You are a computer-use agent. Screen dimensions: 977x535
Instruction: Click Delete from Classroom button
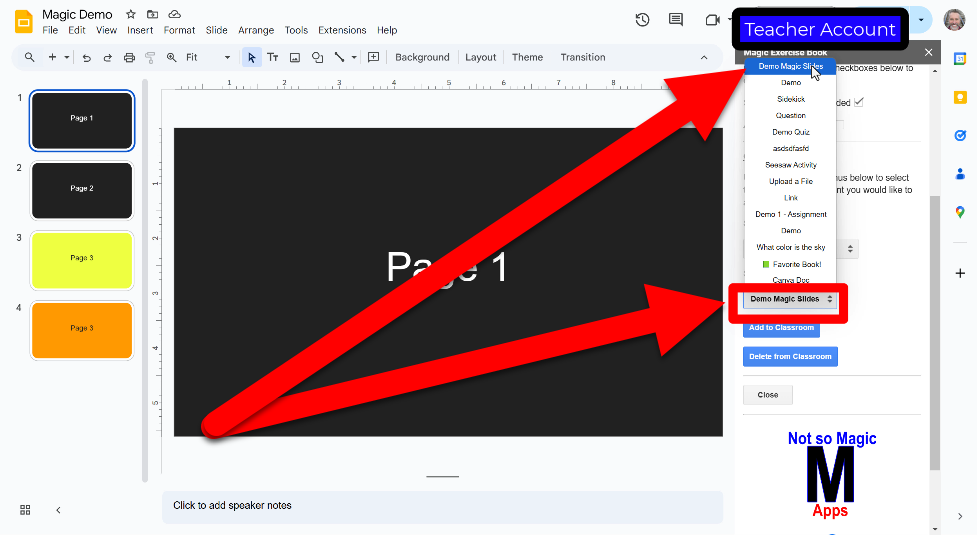click(790, 356)
